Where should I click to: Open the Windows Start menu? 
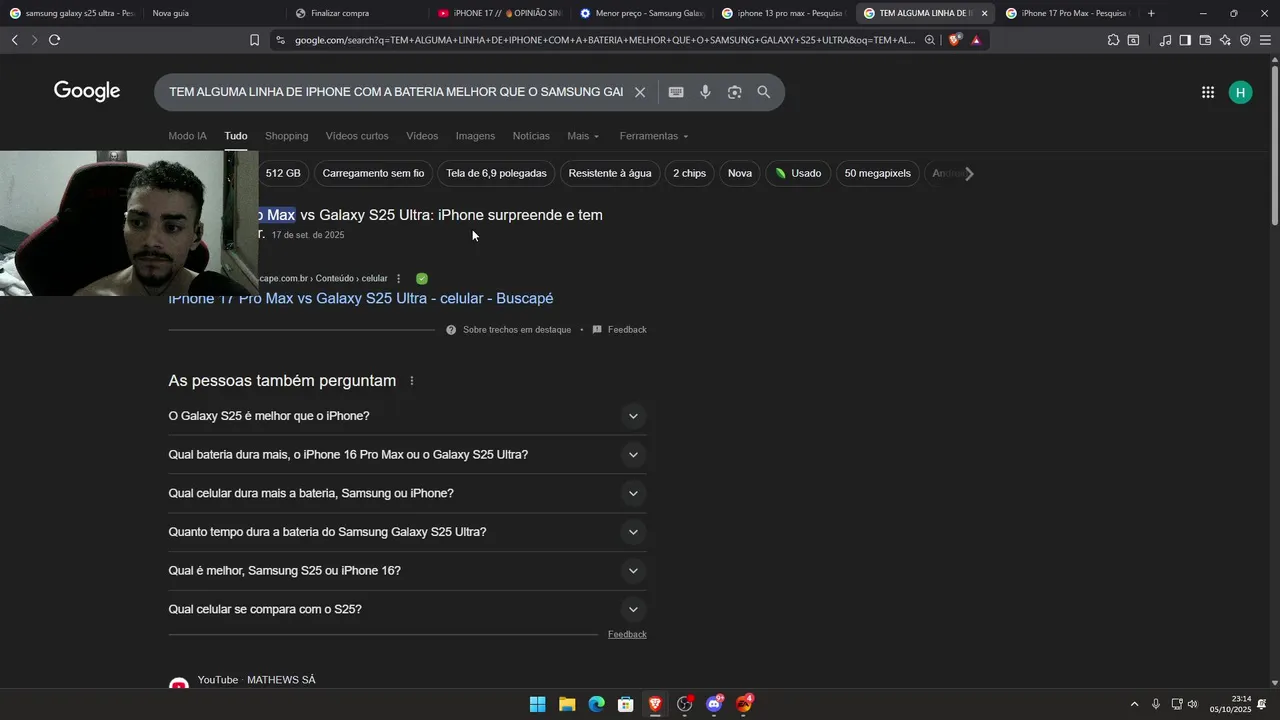(x=537, y=704)
